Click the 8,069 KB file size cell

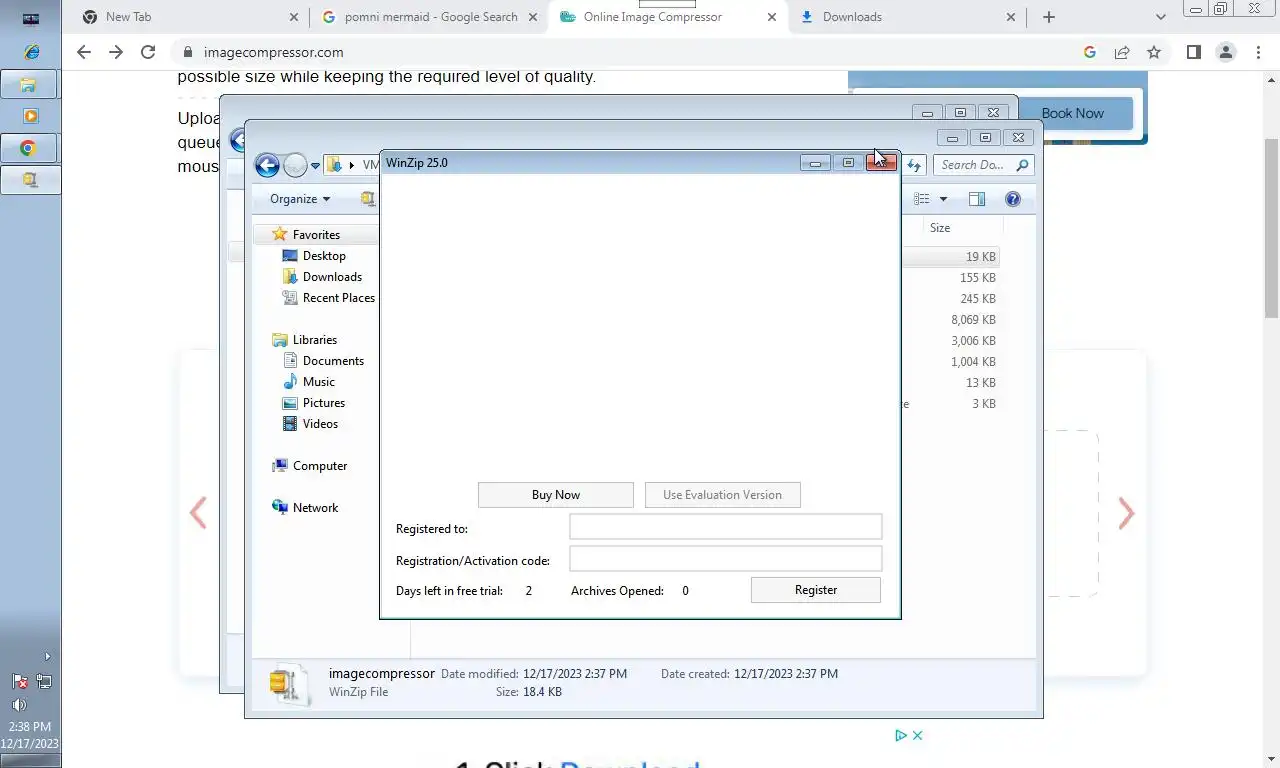973,320
